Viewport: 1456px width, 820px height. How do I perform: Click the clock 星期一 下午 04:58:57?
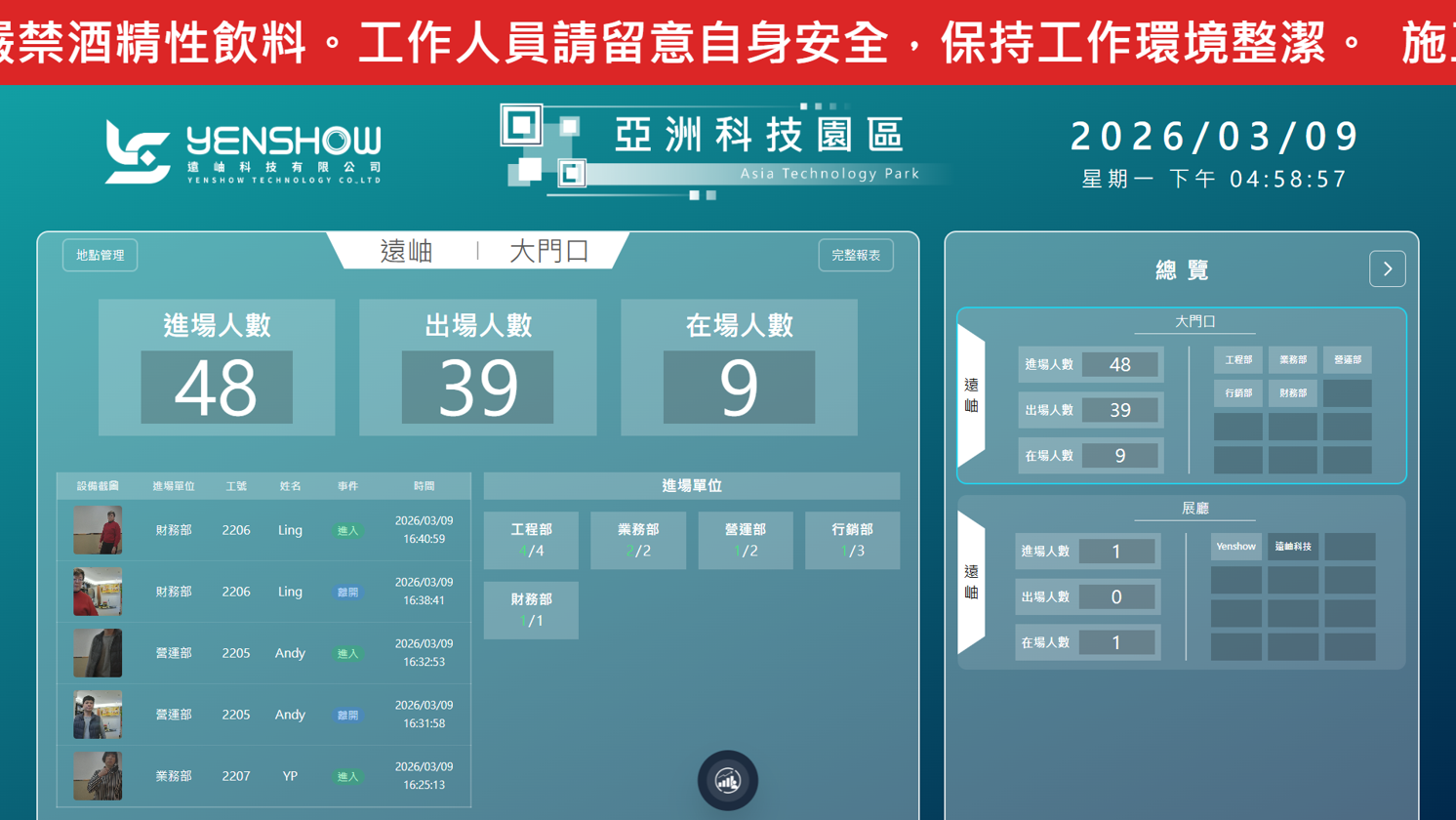[x=1215, y=180]
